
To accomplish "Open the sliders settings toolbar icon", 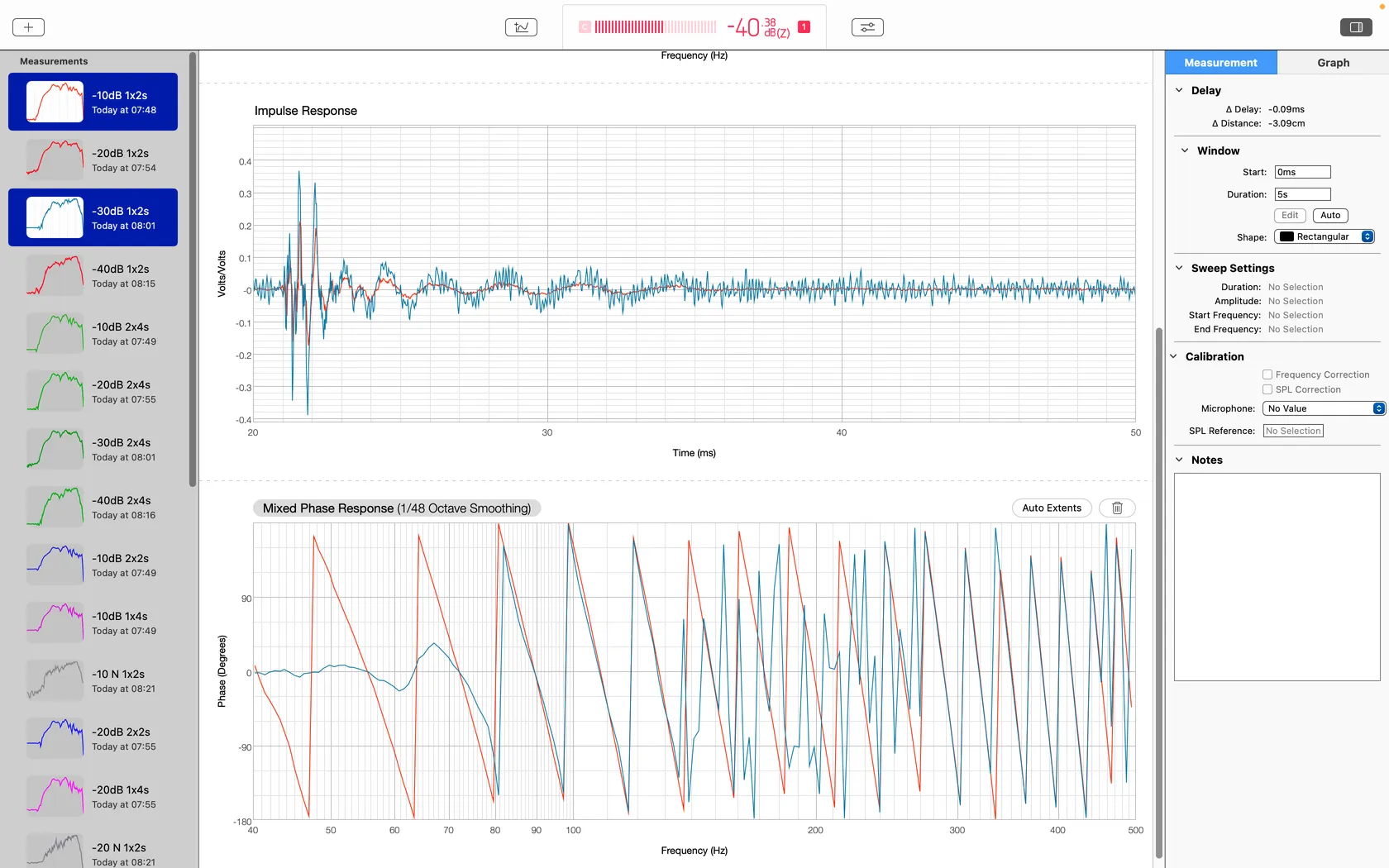I will [867, 27].
